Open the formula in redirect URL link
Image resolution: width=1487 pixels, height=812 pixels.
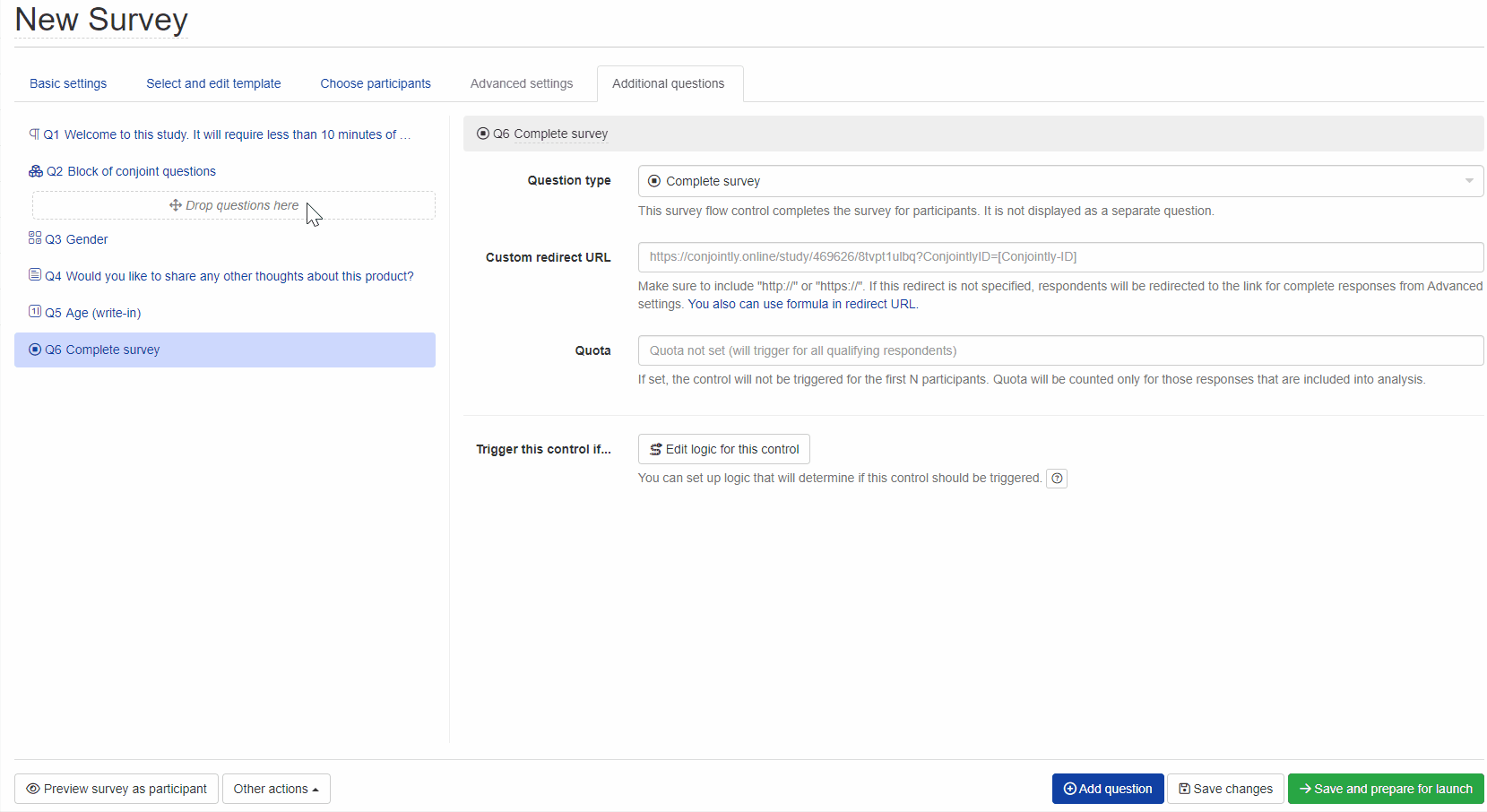802,305
